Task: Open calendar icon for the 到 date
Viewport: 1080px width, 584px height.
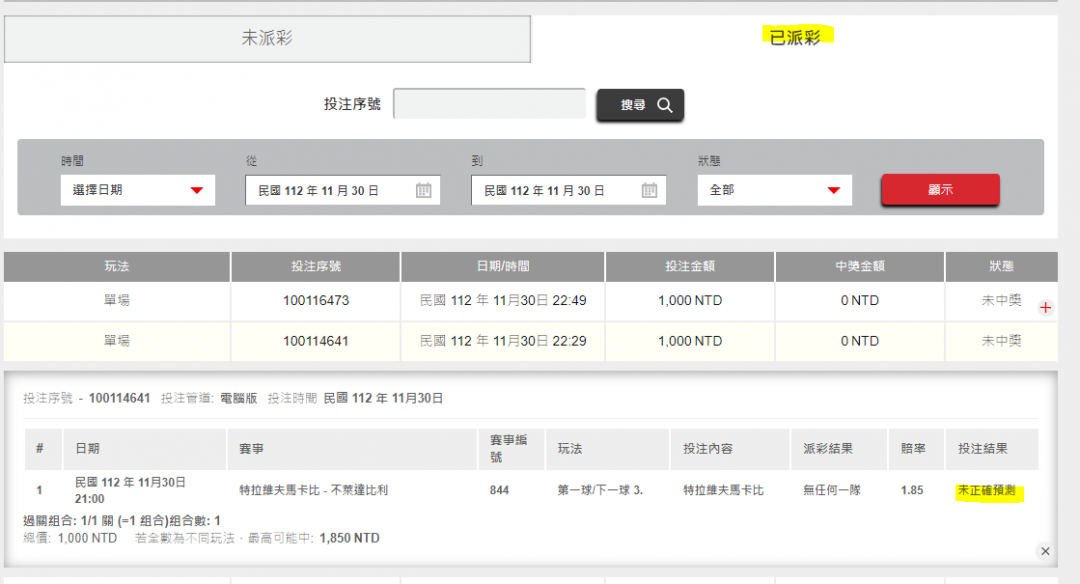Action: (x=650, y=191)
